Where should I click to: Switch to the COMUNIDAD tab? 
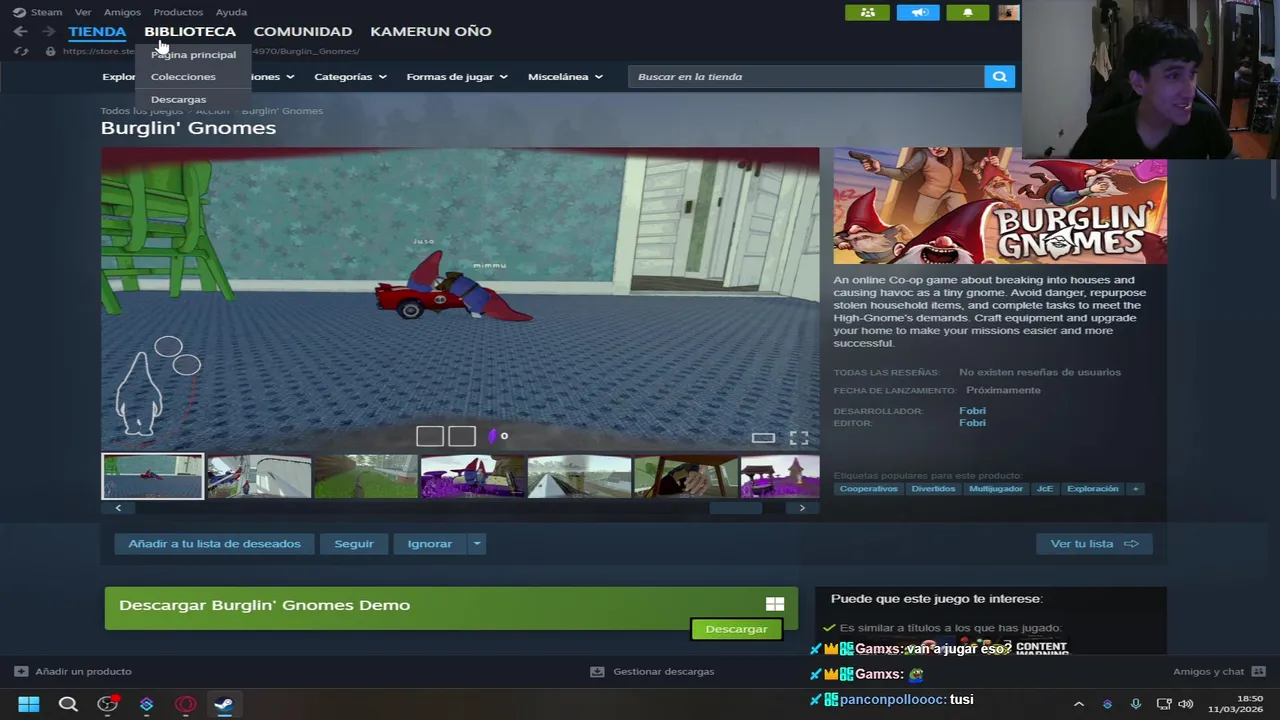(x=303, y=31)
